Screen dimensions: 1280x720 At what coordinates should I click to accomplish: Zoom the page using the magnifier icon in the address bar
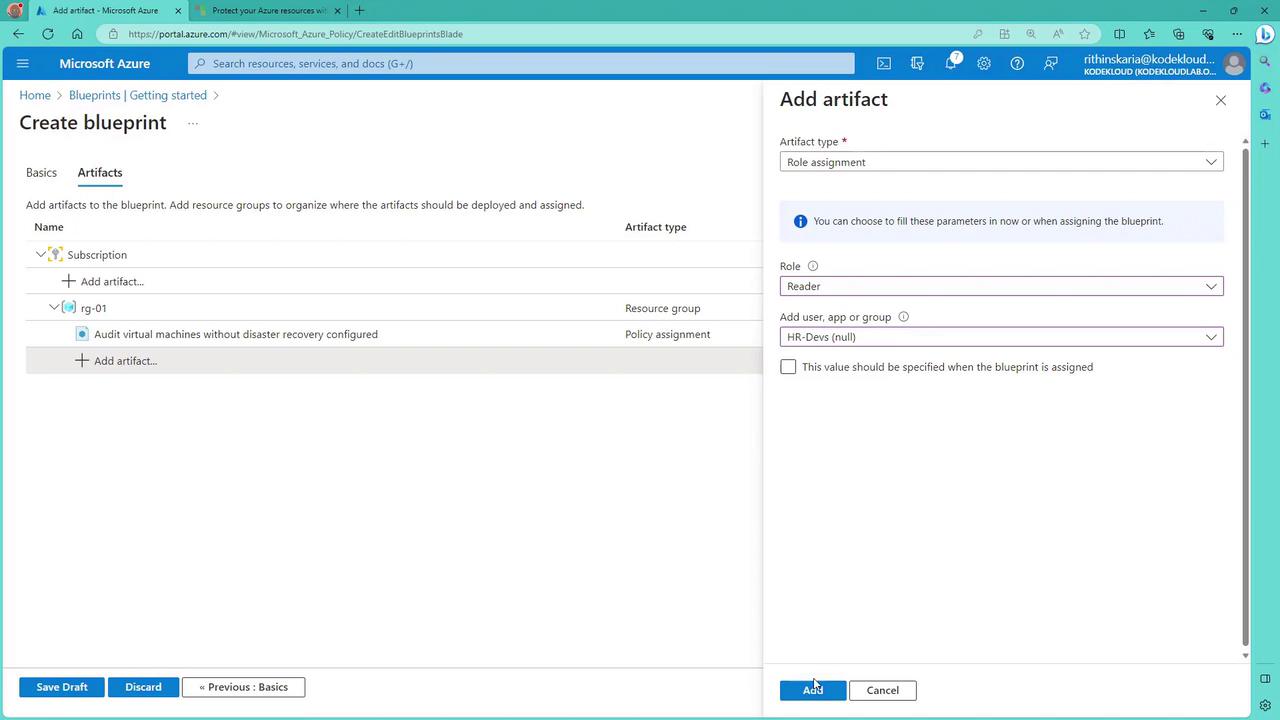(1031, 34)
